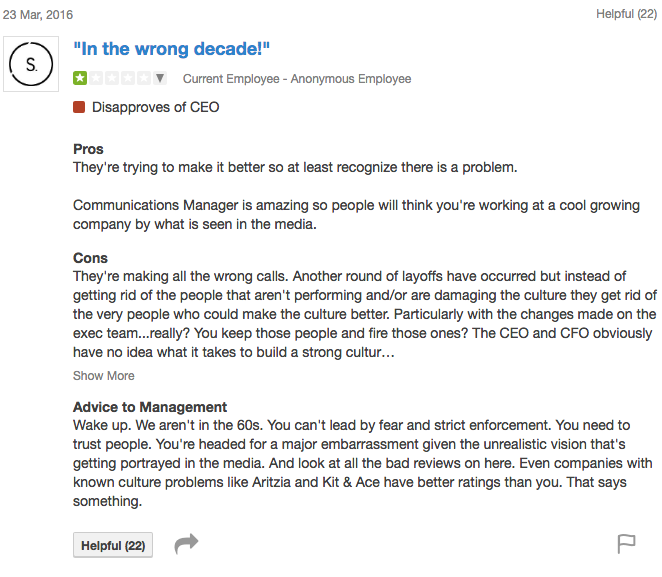Screen dimensions: 662x577
Task: Click the red Disapproves of CEO square
Action: [x=79, y=107]
